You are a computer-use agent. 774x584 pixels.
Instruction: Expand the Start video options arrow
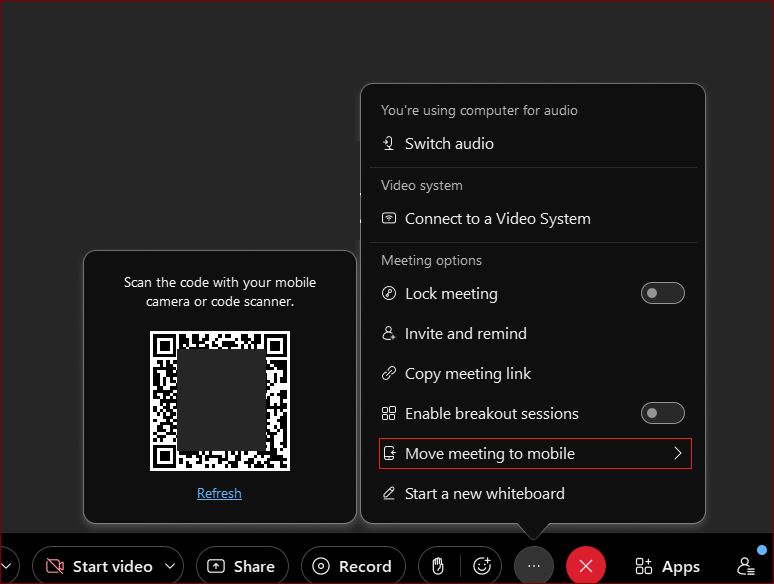(x=170, y=566)
